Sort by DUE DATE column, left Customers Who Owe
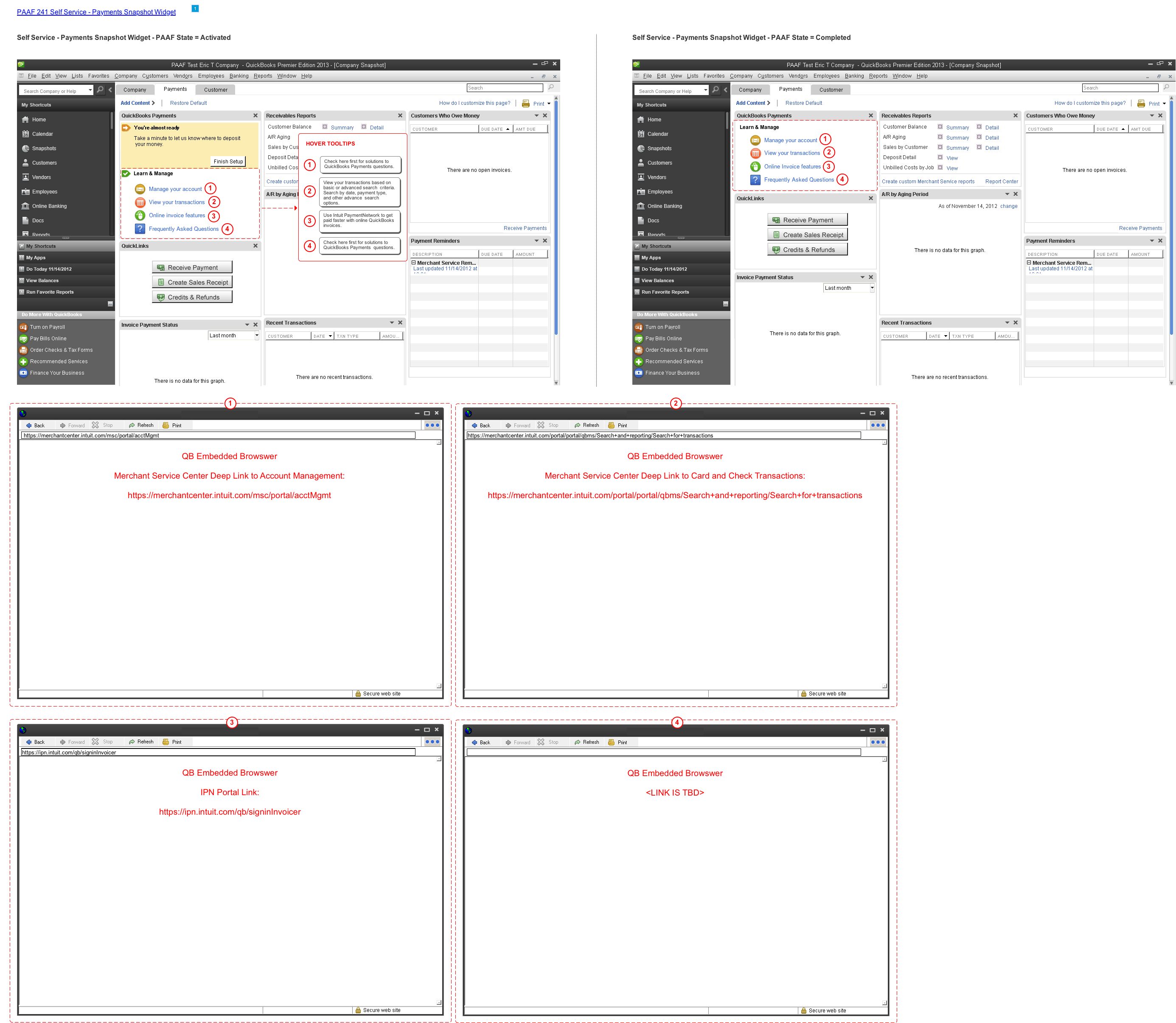Image resolution: width=1176 pixels, height=1023 pixels. (495, 129)
